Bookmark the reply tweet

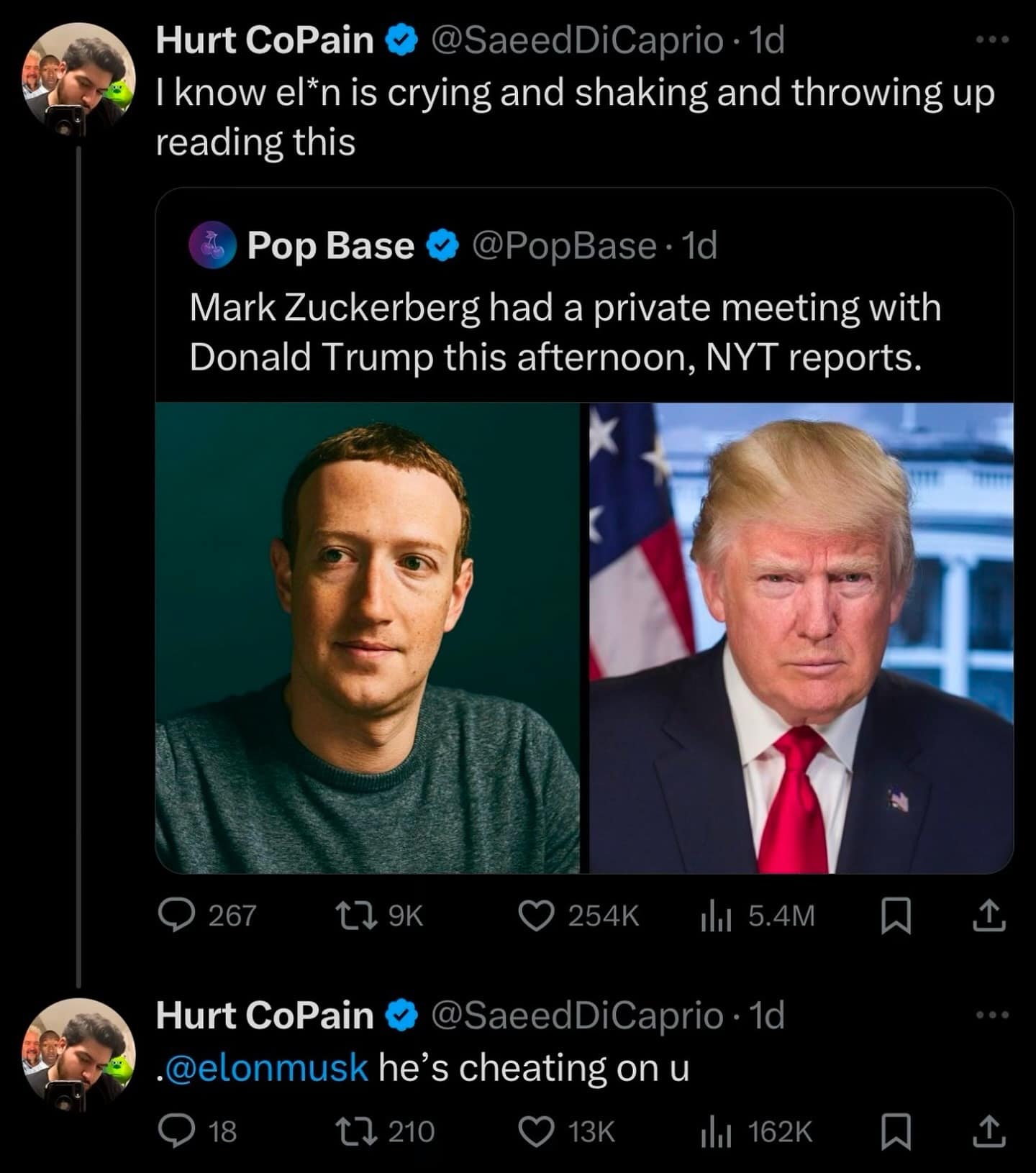point(896,1132)
